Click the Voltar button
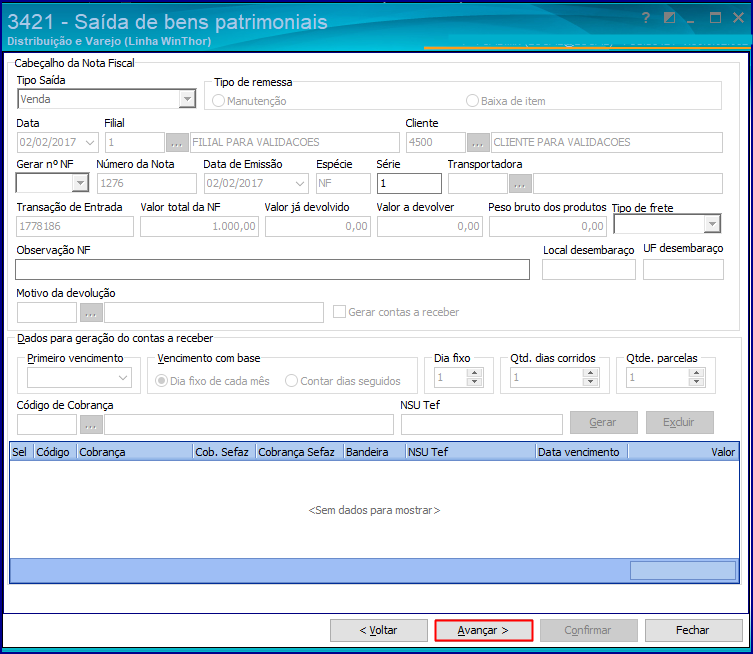This screenshot has height=654, width=753. point(378,630)
